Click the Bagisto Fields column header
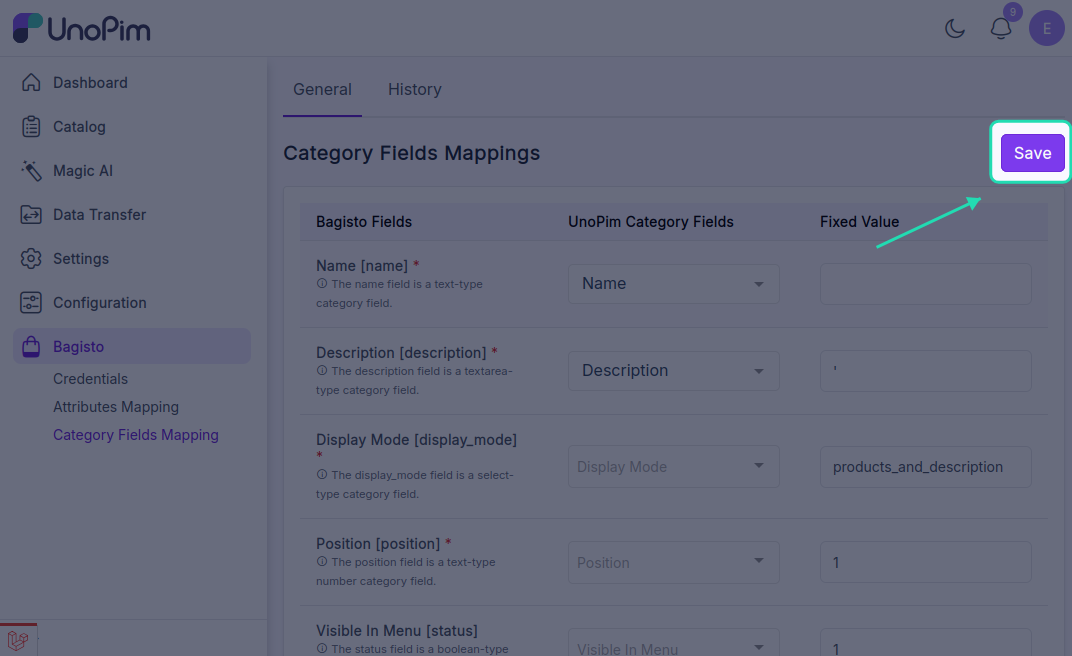 tap(364, 222)
